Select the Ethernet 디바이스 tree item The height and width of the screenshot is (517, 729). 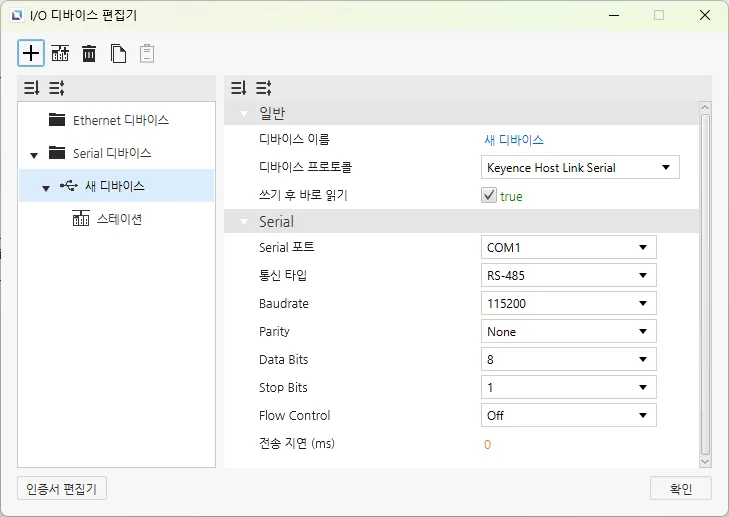pos(120,120)
